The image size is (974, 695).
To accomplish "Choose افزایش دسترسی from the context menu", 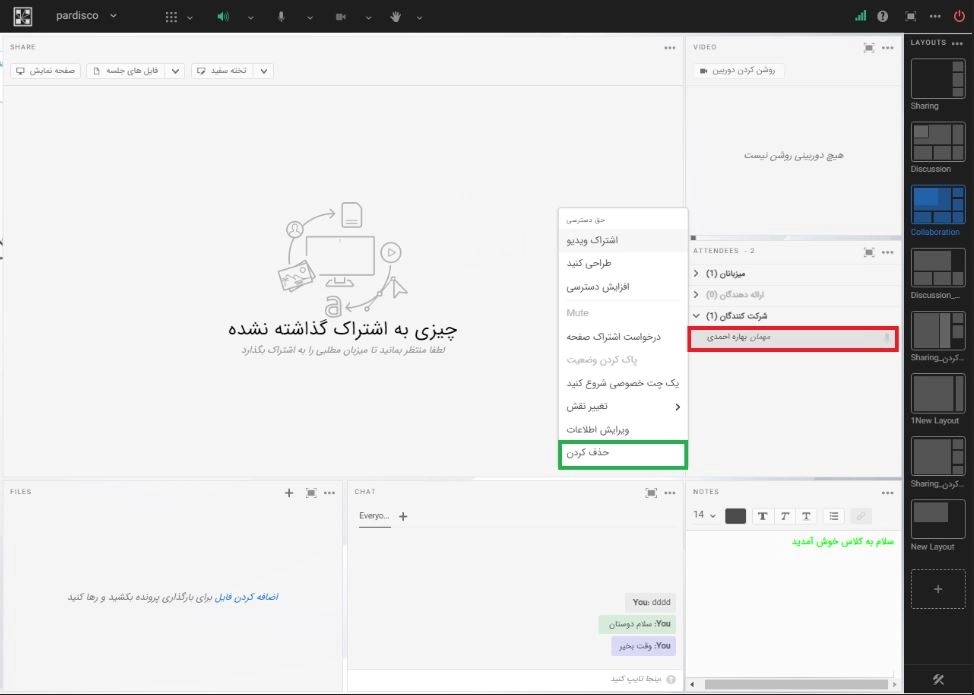I will (623, 287).
